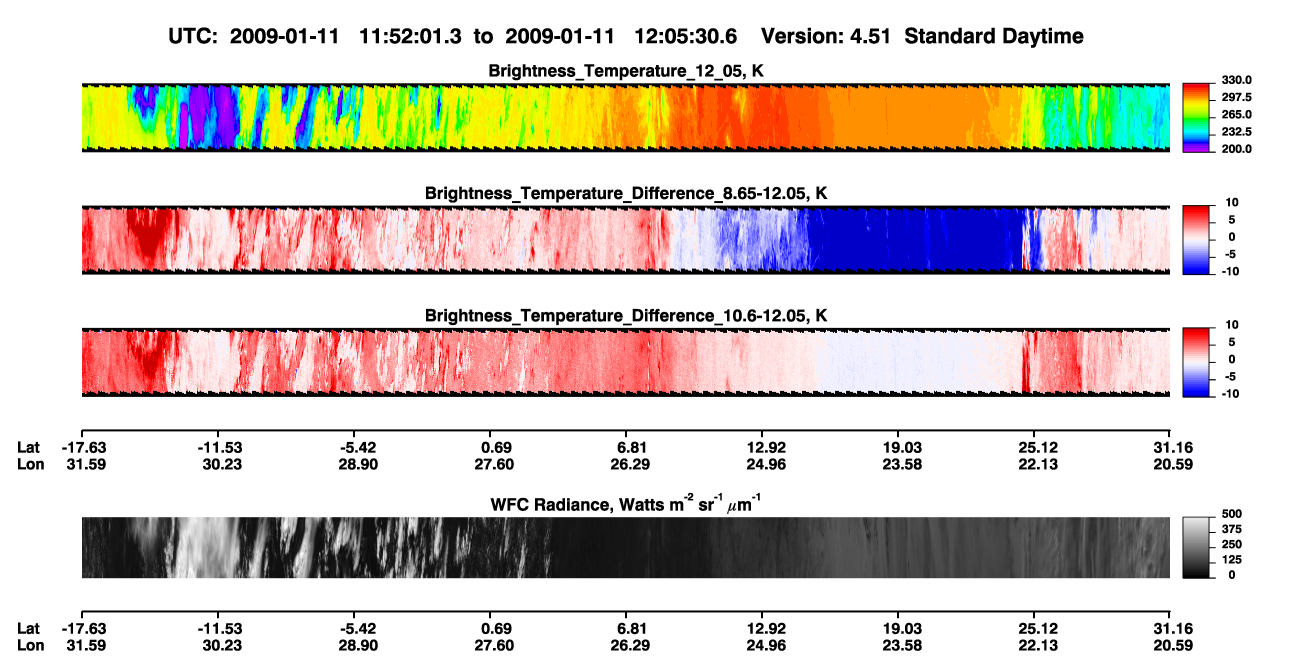Click the 'Brightness_Temperature_12_05, K' panel title
Viewport: 1300px width, 667px height.
[626, 71]
